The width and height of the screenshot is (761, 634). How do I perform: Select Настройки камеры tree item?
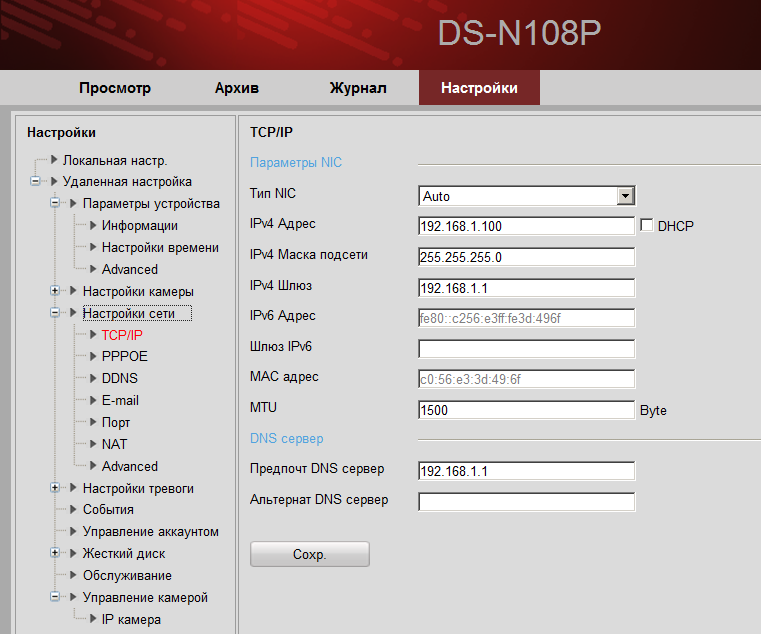(138, 291)
